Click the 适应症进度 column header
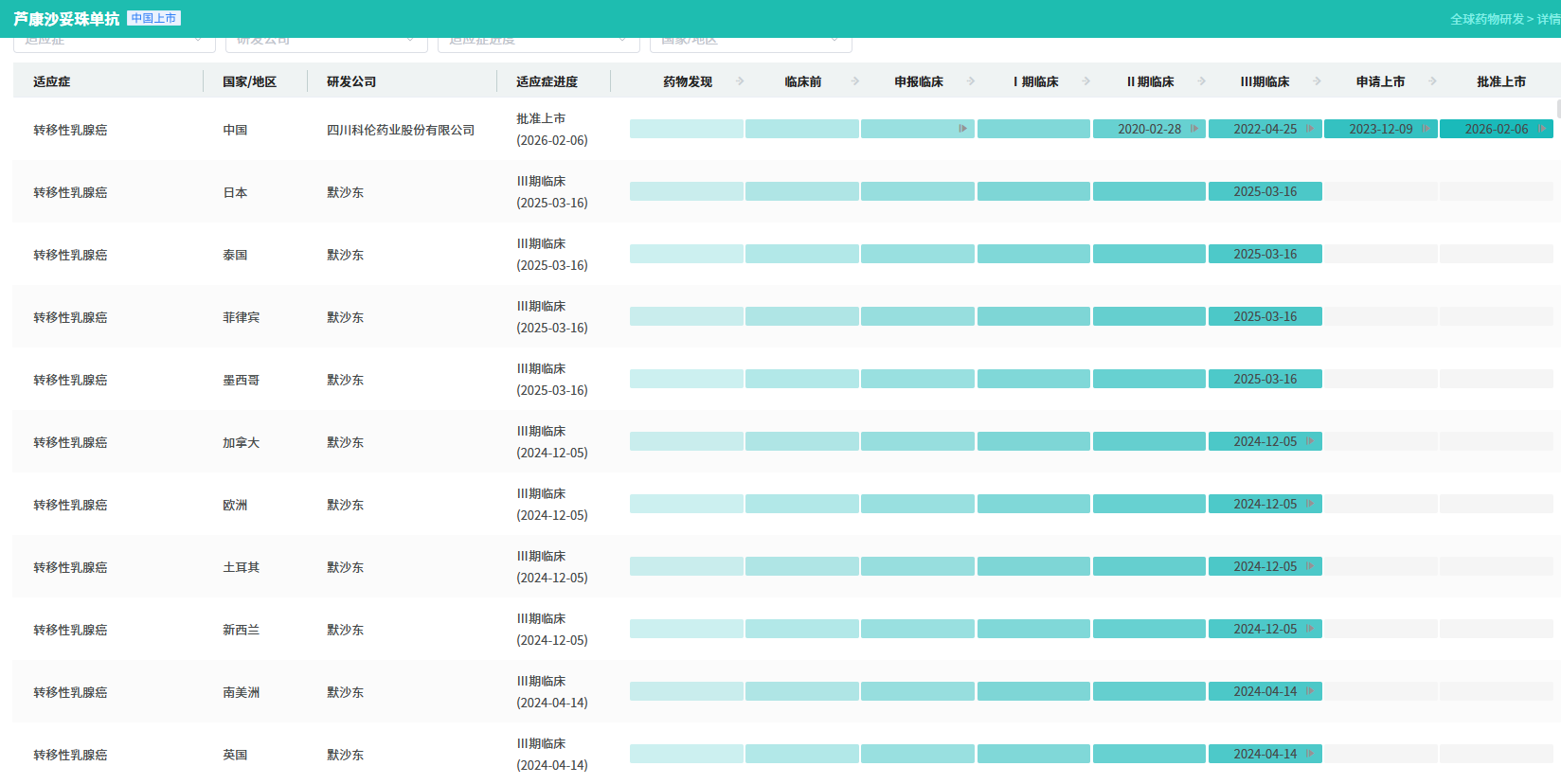 click(x=547, y=82)
